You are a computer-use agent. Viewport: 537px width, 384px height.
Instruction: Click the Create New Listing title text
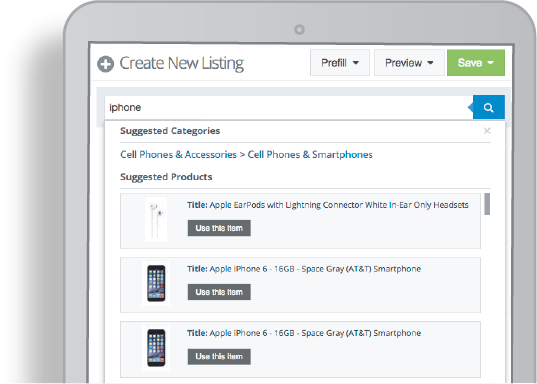pos(182,63)
